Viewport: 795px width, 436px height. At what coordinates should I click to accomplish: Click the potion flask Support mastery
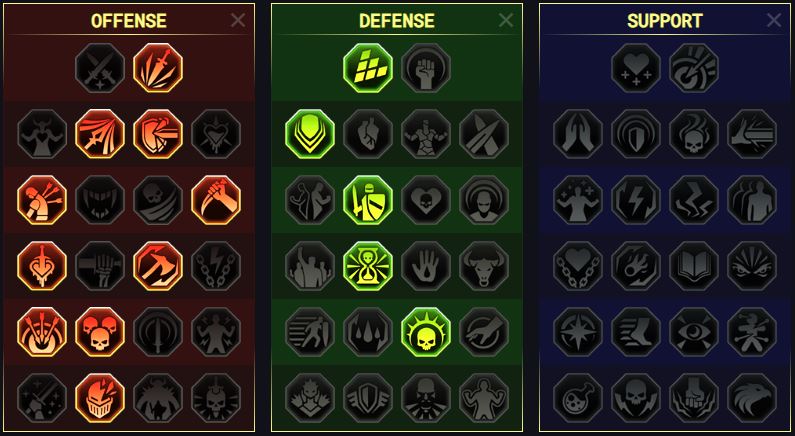pyautogui.click(x=577, y=398)
